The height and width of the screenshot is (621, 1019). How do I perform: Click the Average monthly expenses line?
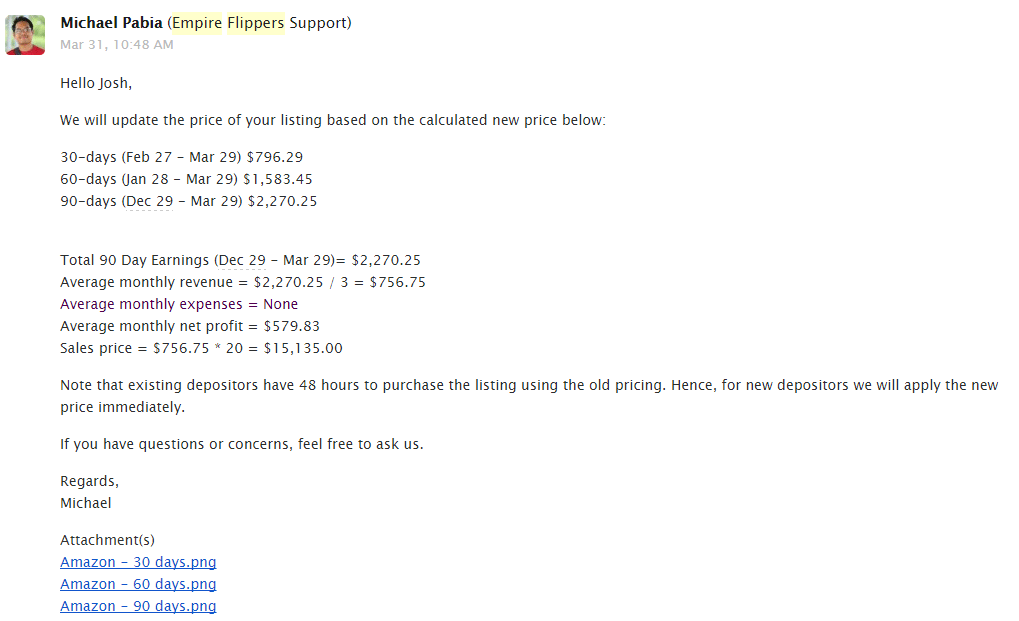pos(179,304)
